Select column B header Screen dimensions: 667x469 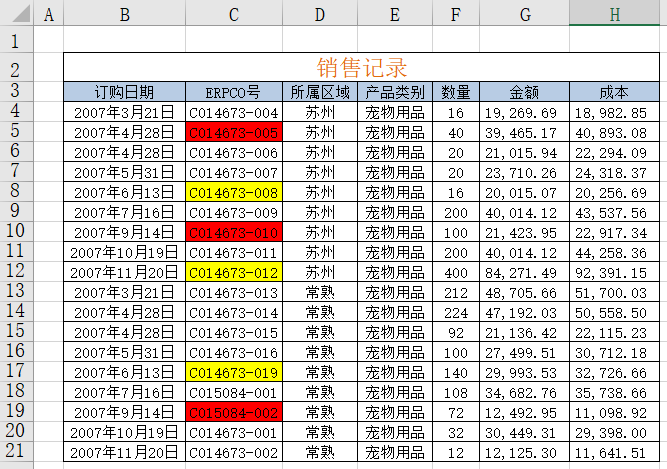124,15
